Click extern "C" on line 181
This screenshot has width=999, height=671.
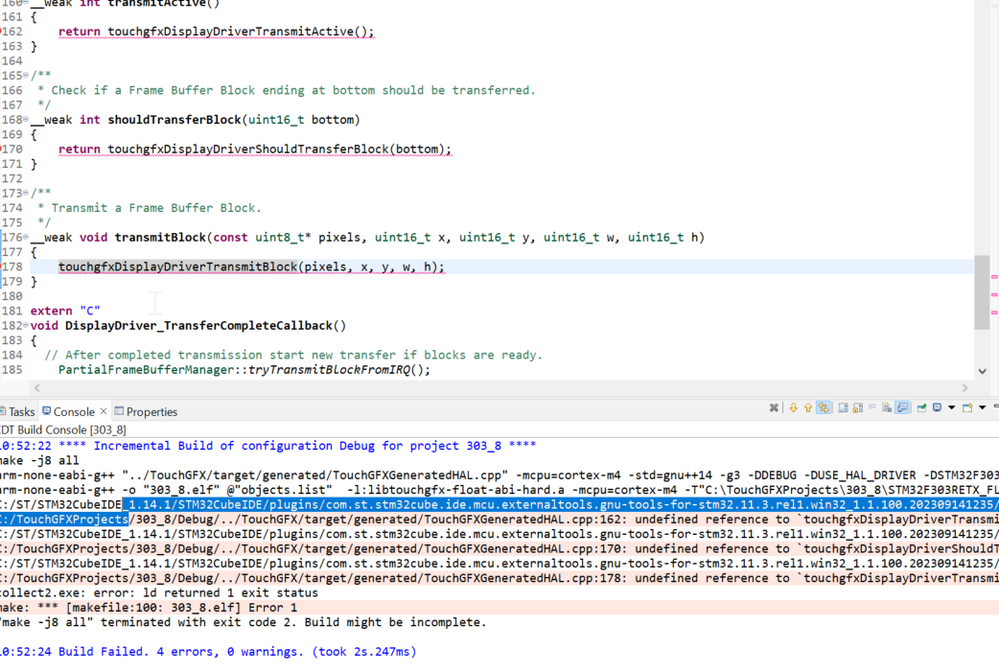pos(65,310)
